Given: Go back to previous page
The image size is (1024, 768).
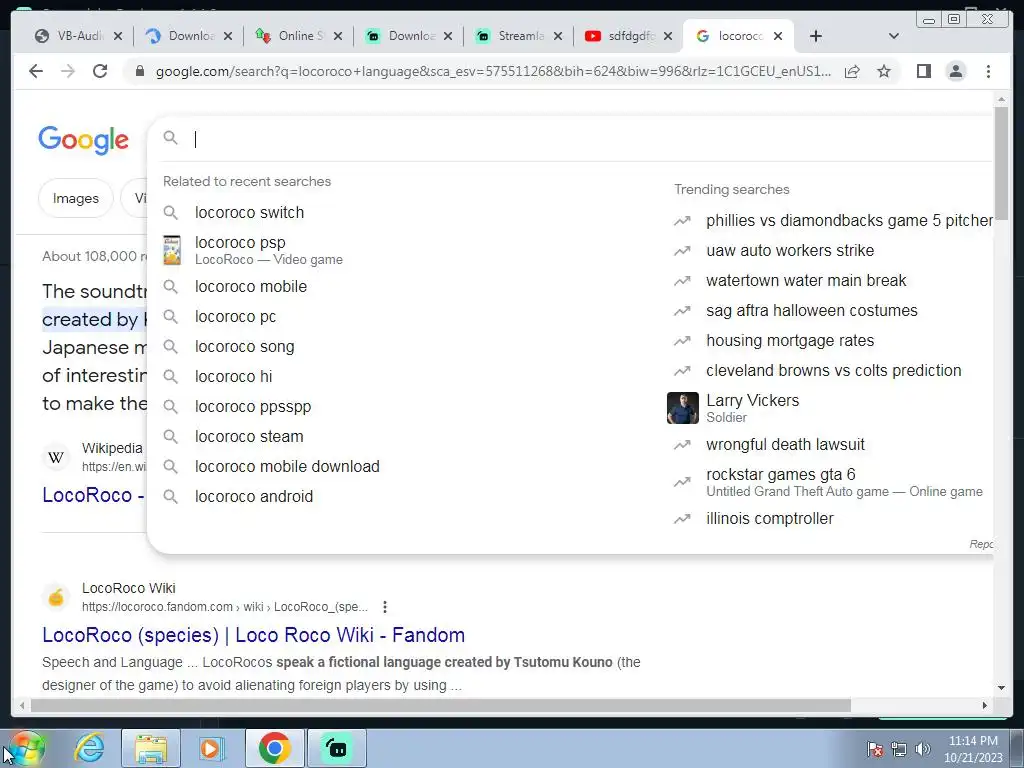Looking at the screenshot, I should [36, 71].
